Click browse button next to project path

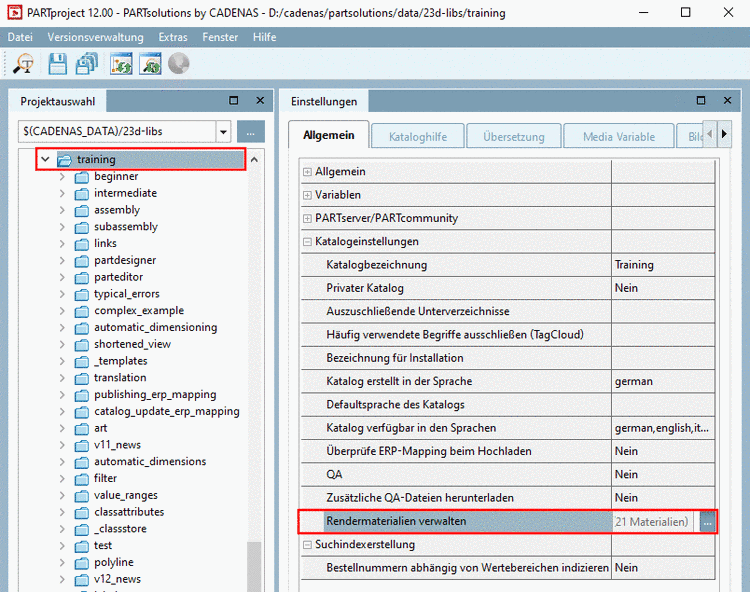tap(251, 132)
